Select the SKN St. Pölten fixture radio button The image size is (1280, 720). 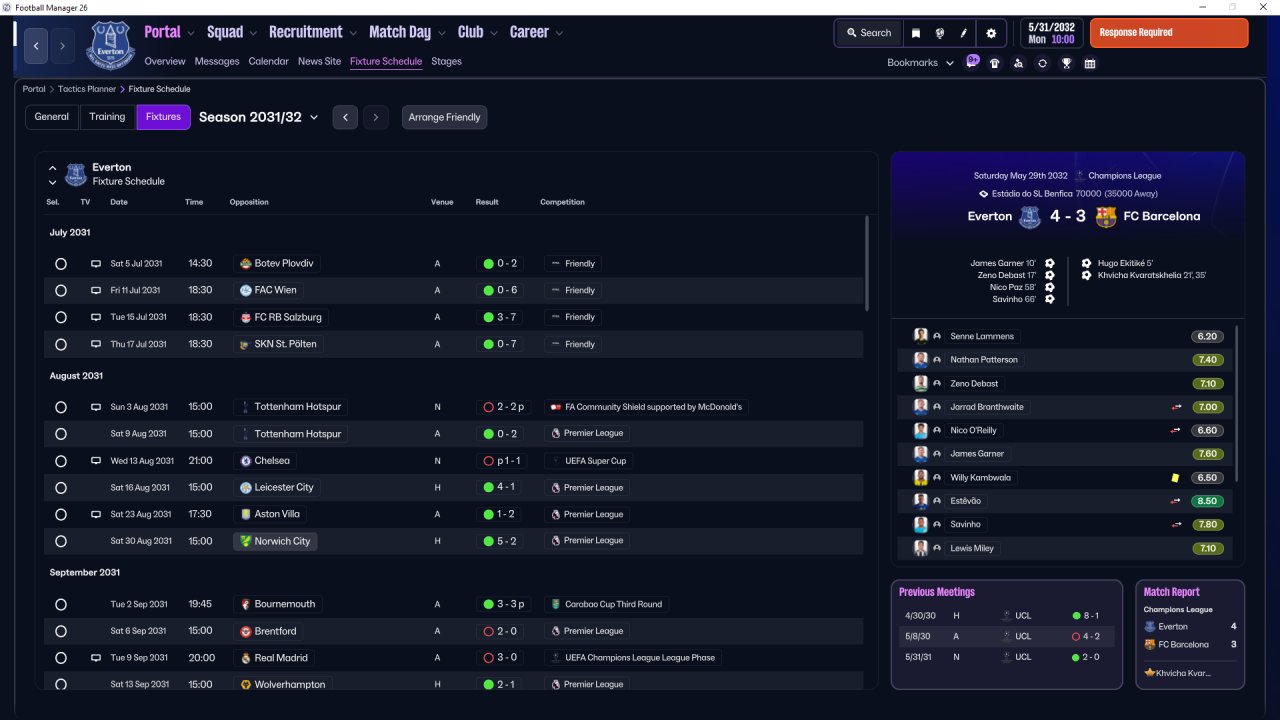coord(61,344)
